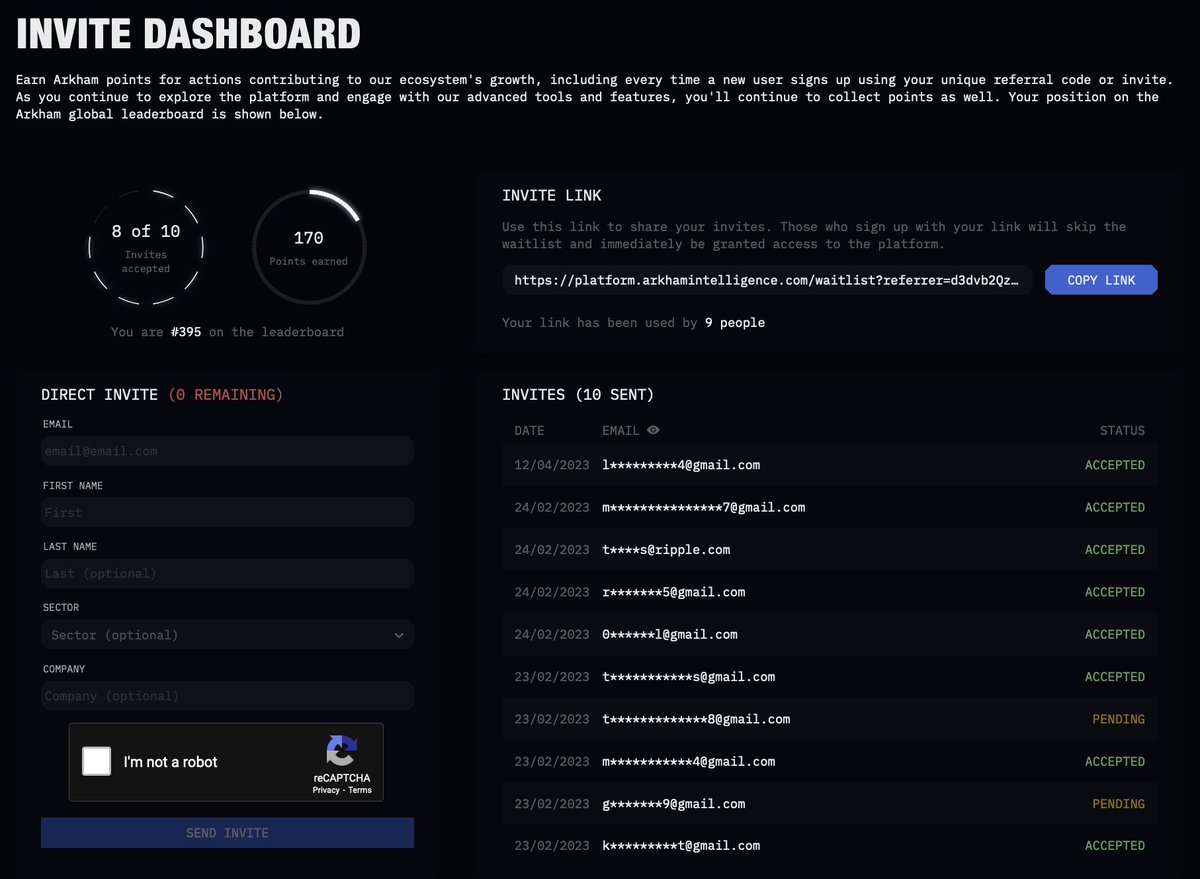Click the COPY LINK button
Image resolution: width=1200 pixels, height=879 pixels.
[x=1101, y=279]
